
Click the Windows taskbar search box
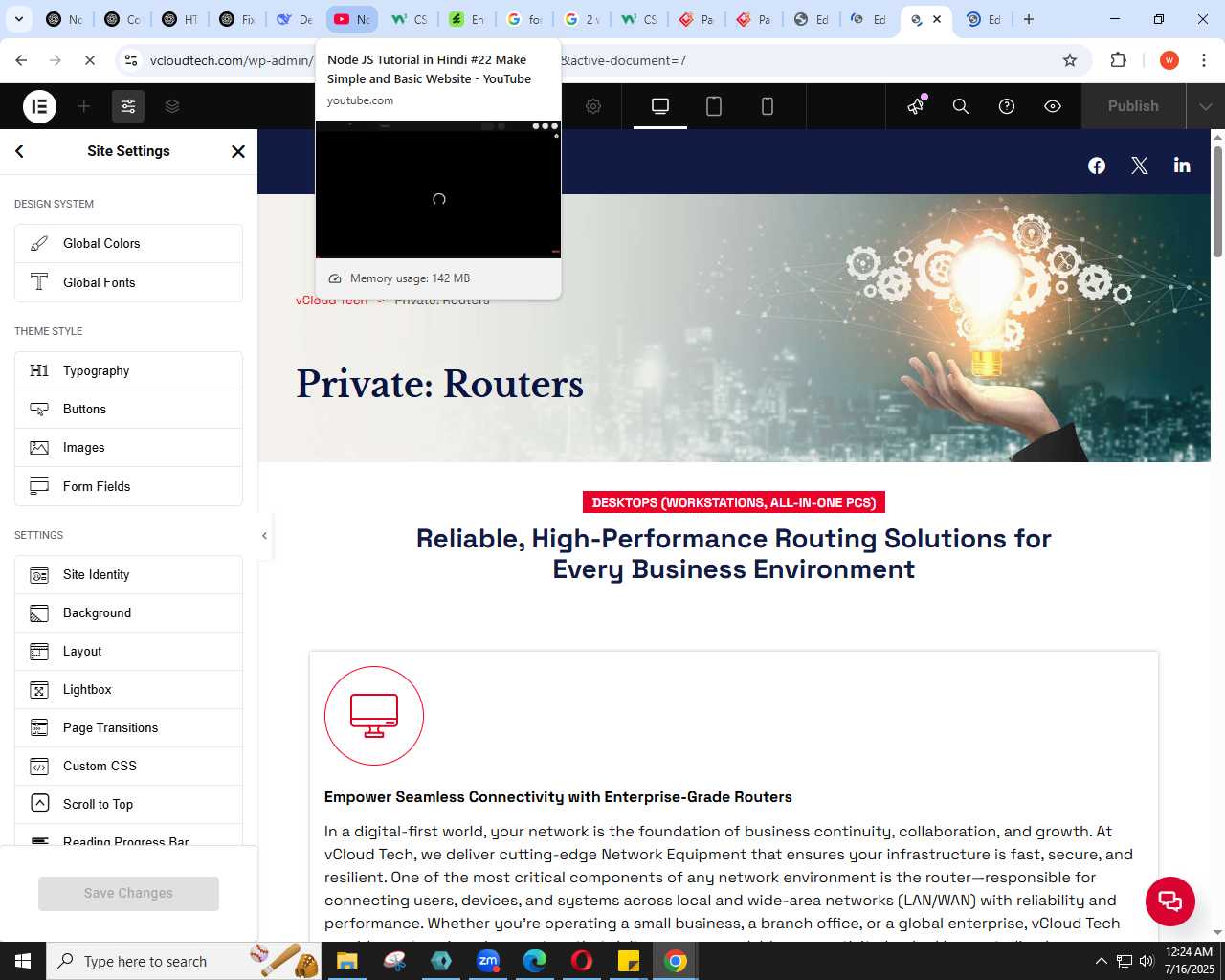(x=182, y=961)
